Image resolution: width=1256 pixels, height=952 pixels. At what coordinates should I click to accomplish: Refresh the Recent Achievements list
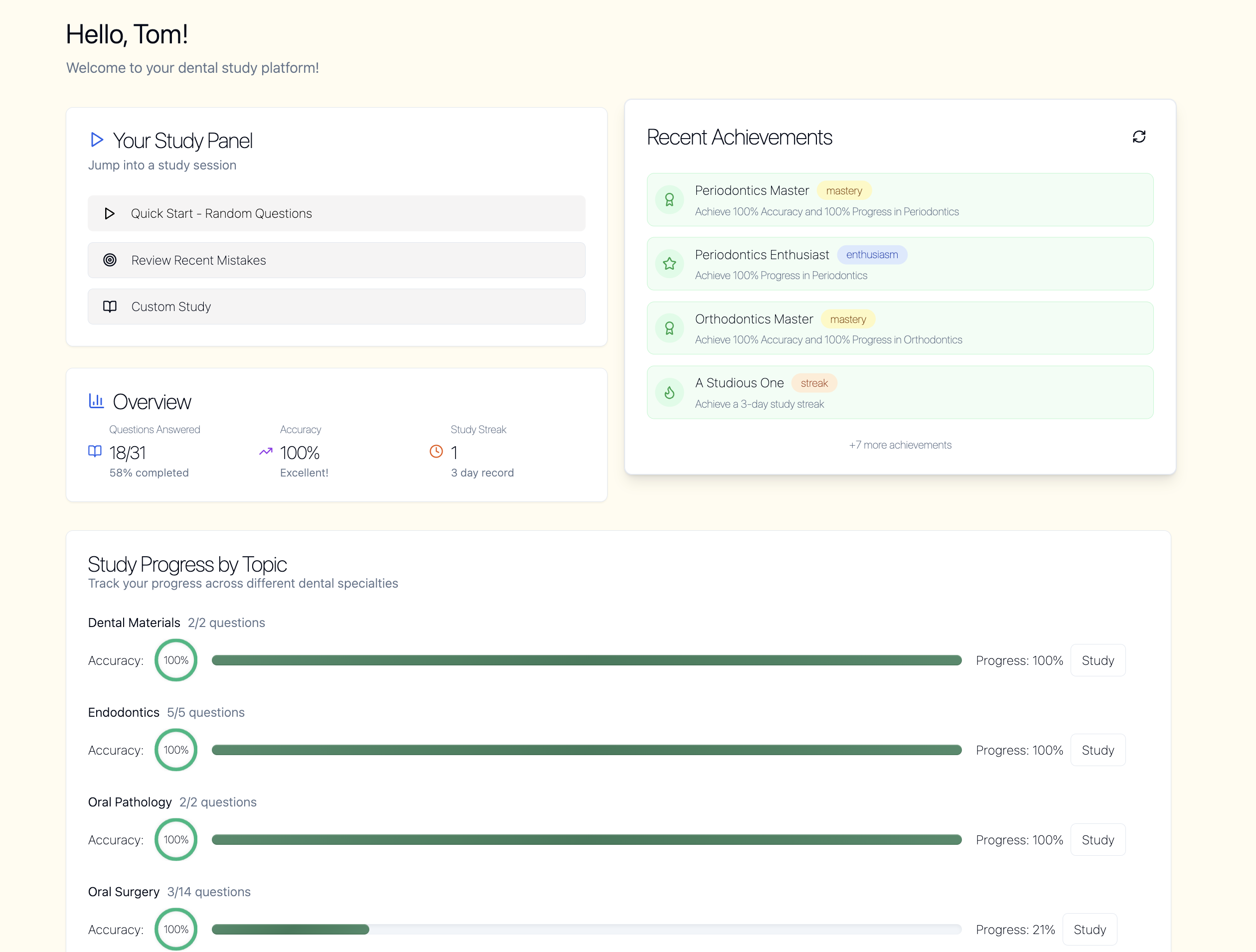point(1138,137)
